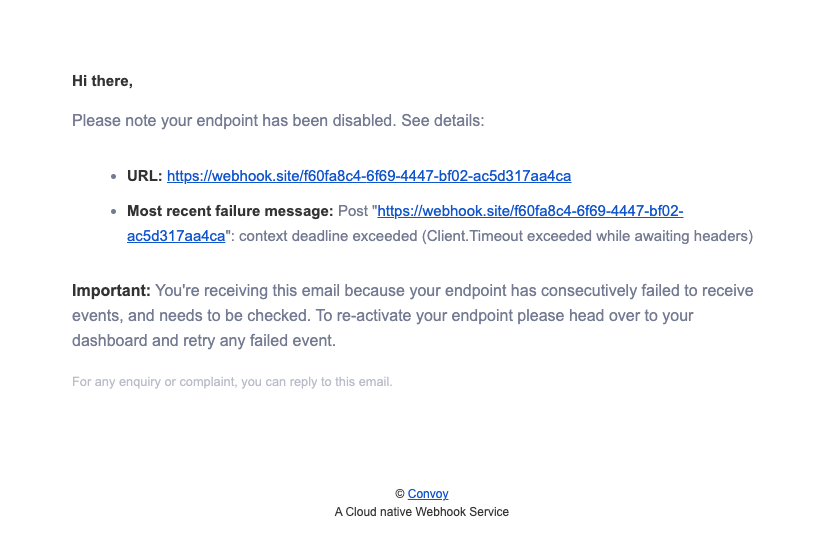Click 'Client.Timeout exceeded while awaiting headers' text
Screen dimensions: 825x550
tap(587, 236)
